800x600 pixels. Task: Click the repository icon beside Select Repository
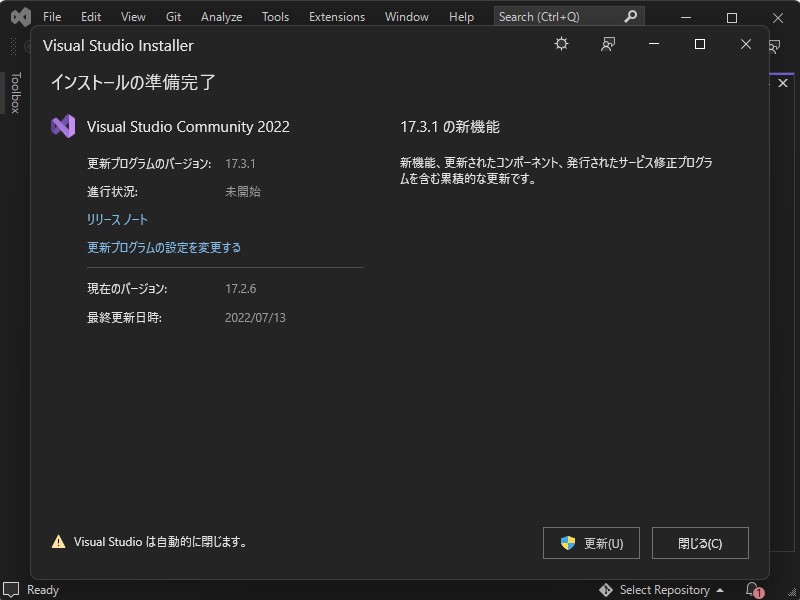point(605,590)
